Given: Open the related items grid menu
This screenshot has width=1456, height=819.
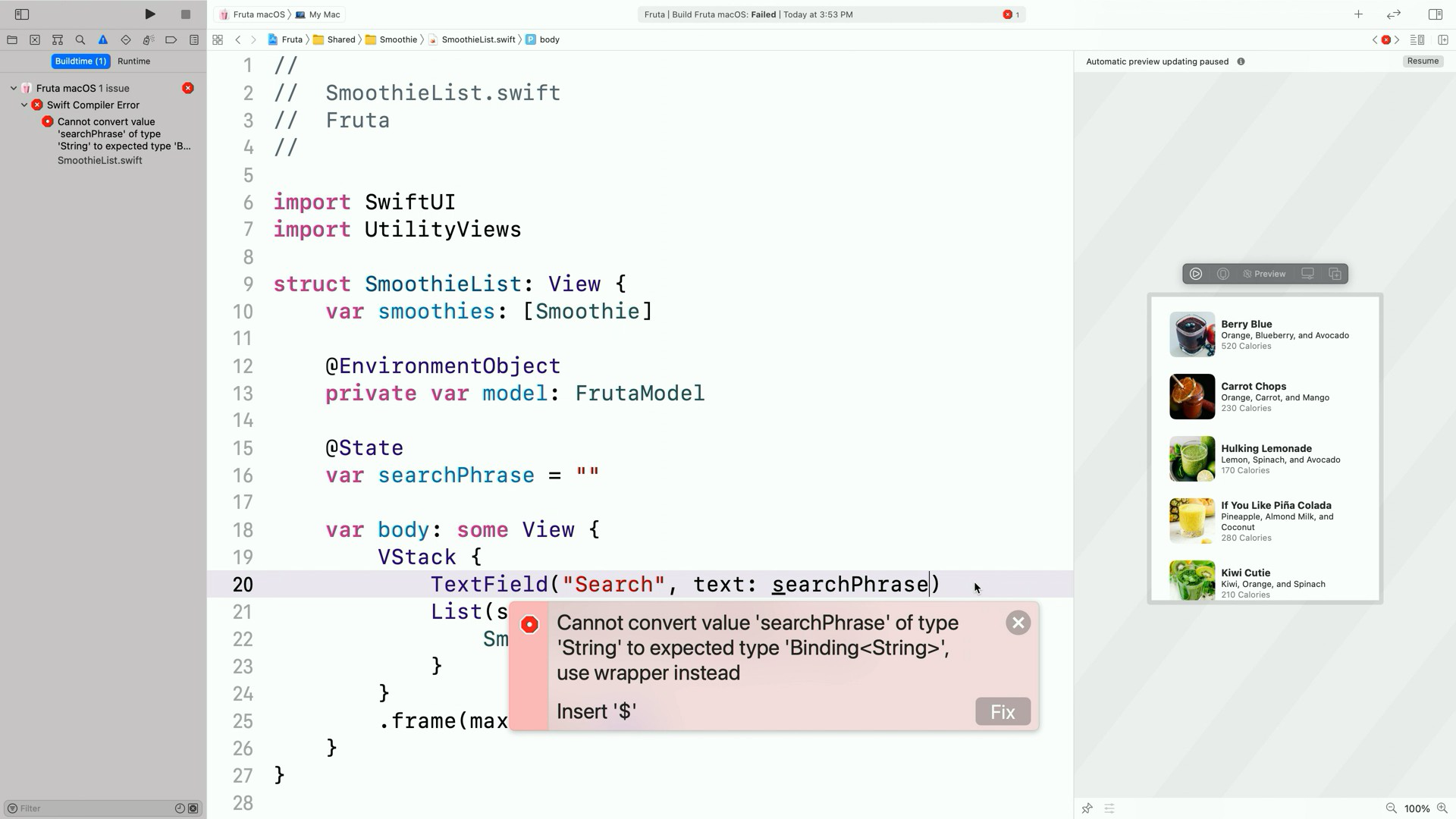Looking at the screenshot, I should (218, 39).
